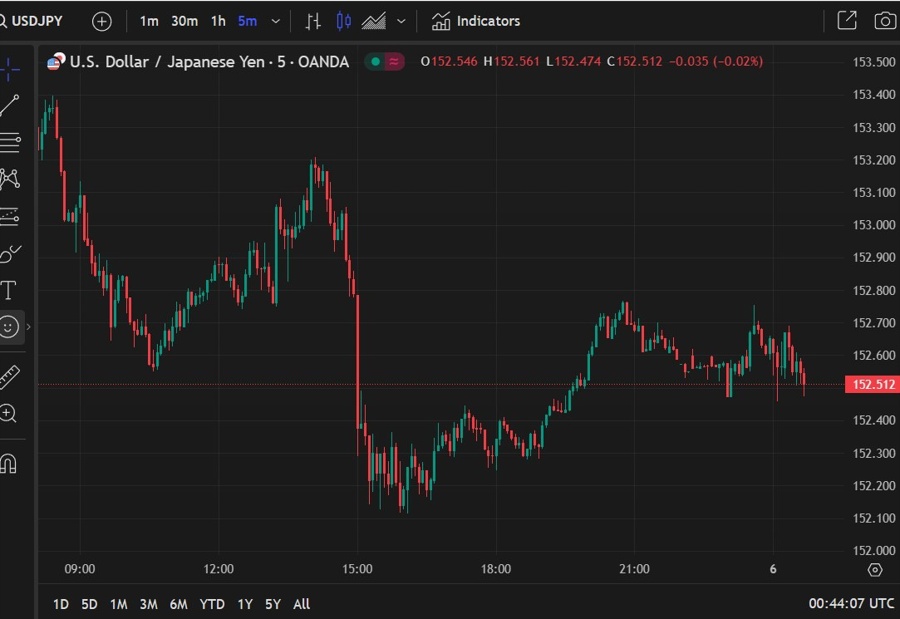Open the emoji icons tool

pos(9,327)
